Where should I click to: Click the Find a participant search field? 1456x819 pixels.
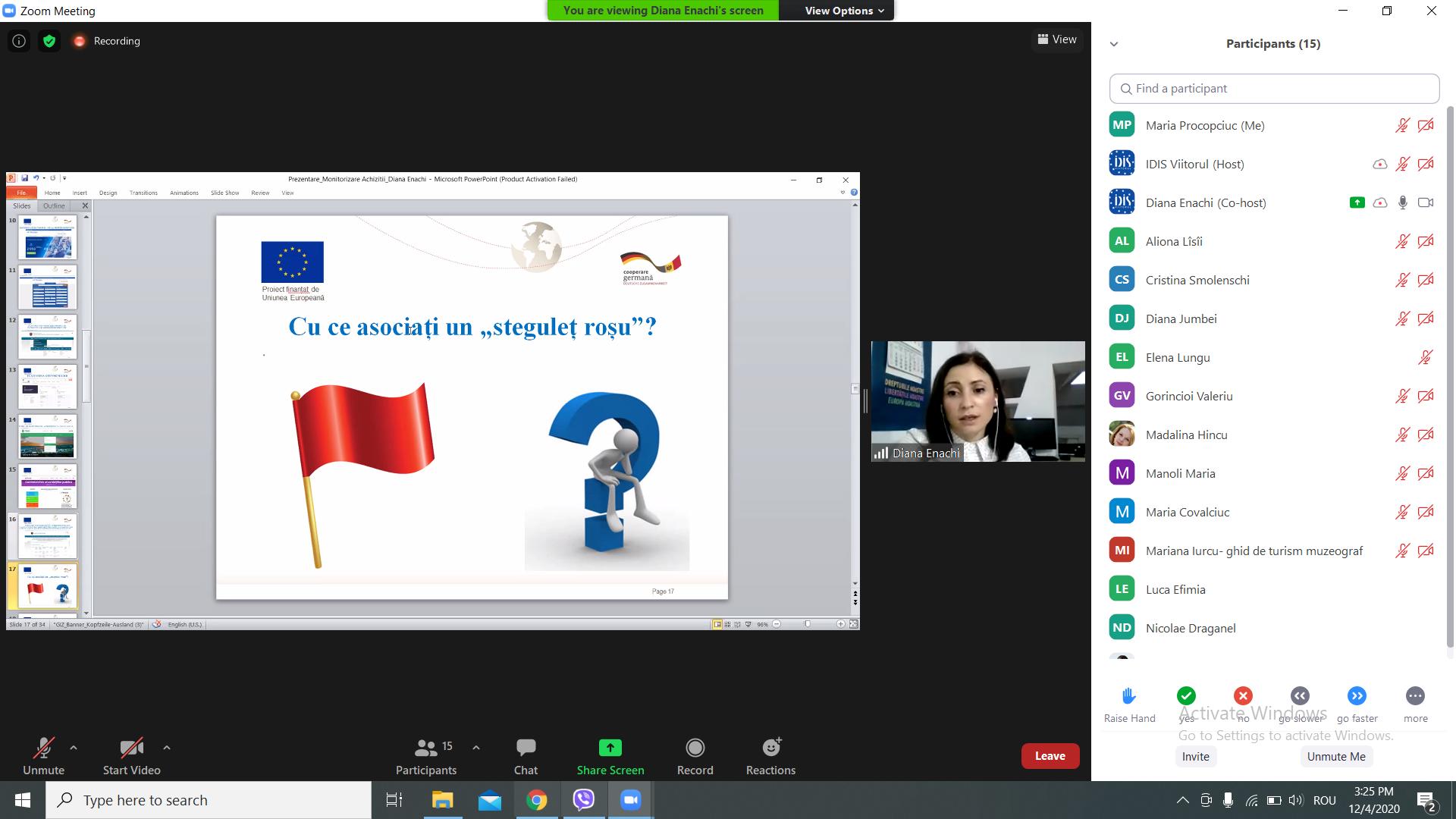(x=1274, y=89)
